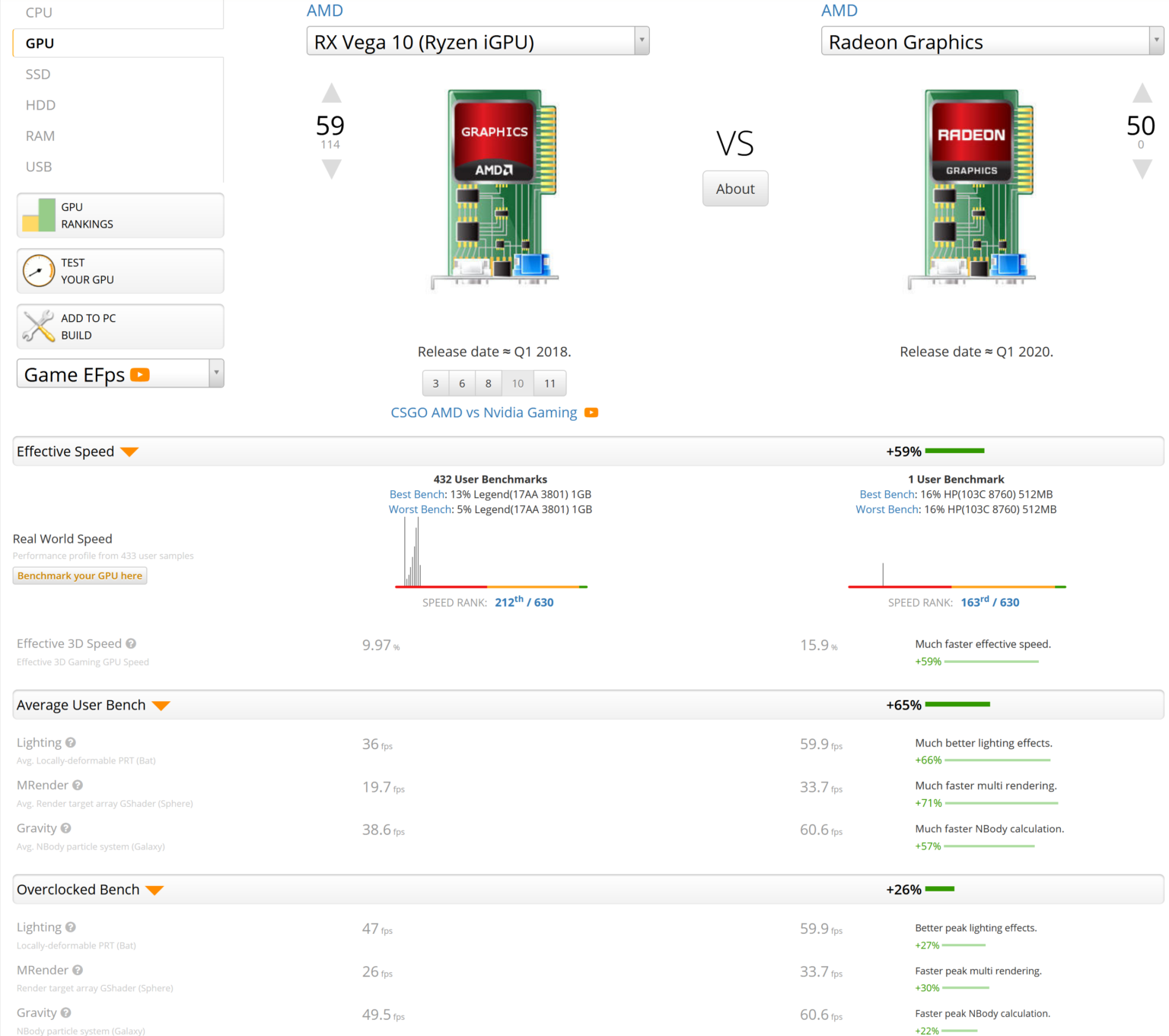Downvote the Radeon Graphics GPU

pyautogui.click(x=1142, y=169)
